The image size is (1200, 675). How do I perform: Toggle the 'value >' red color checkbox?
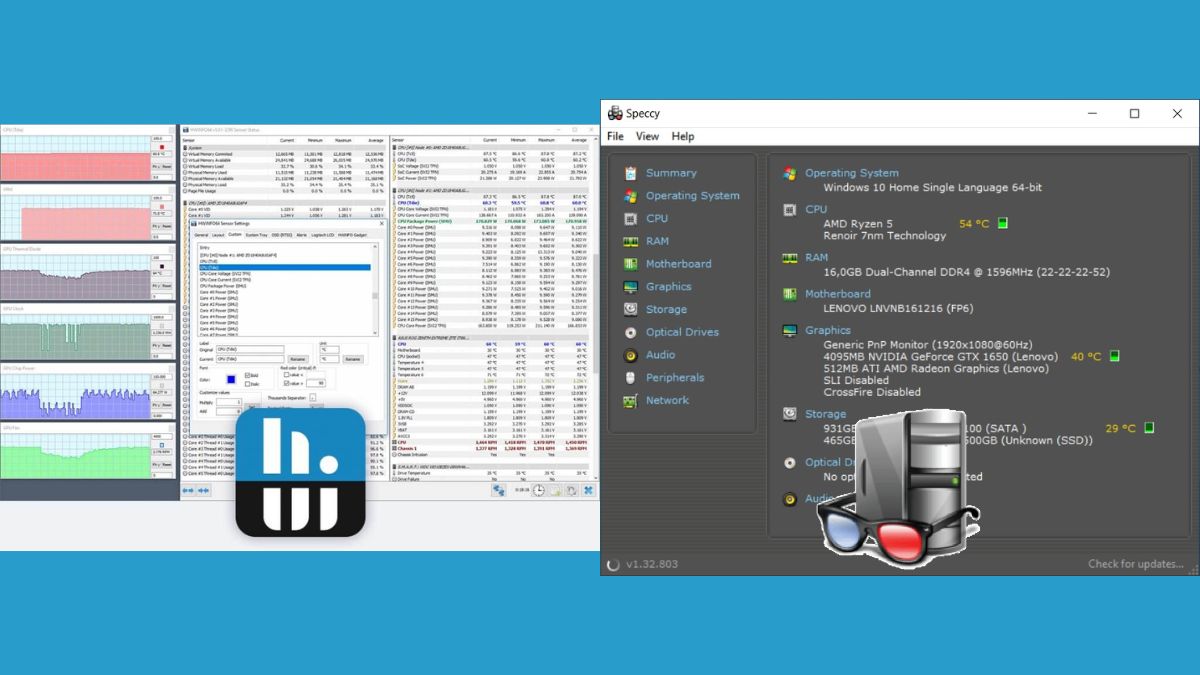(286, 383)
